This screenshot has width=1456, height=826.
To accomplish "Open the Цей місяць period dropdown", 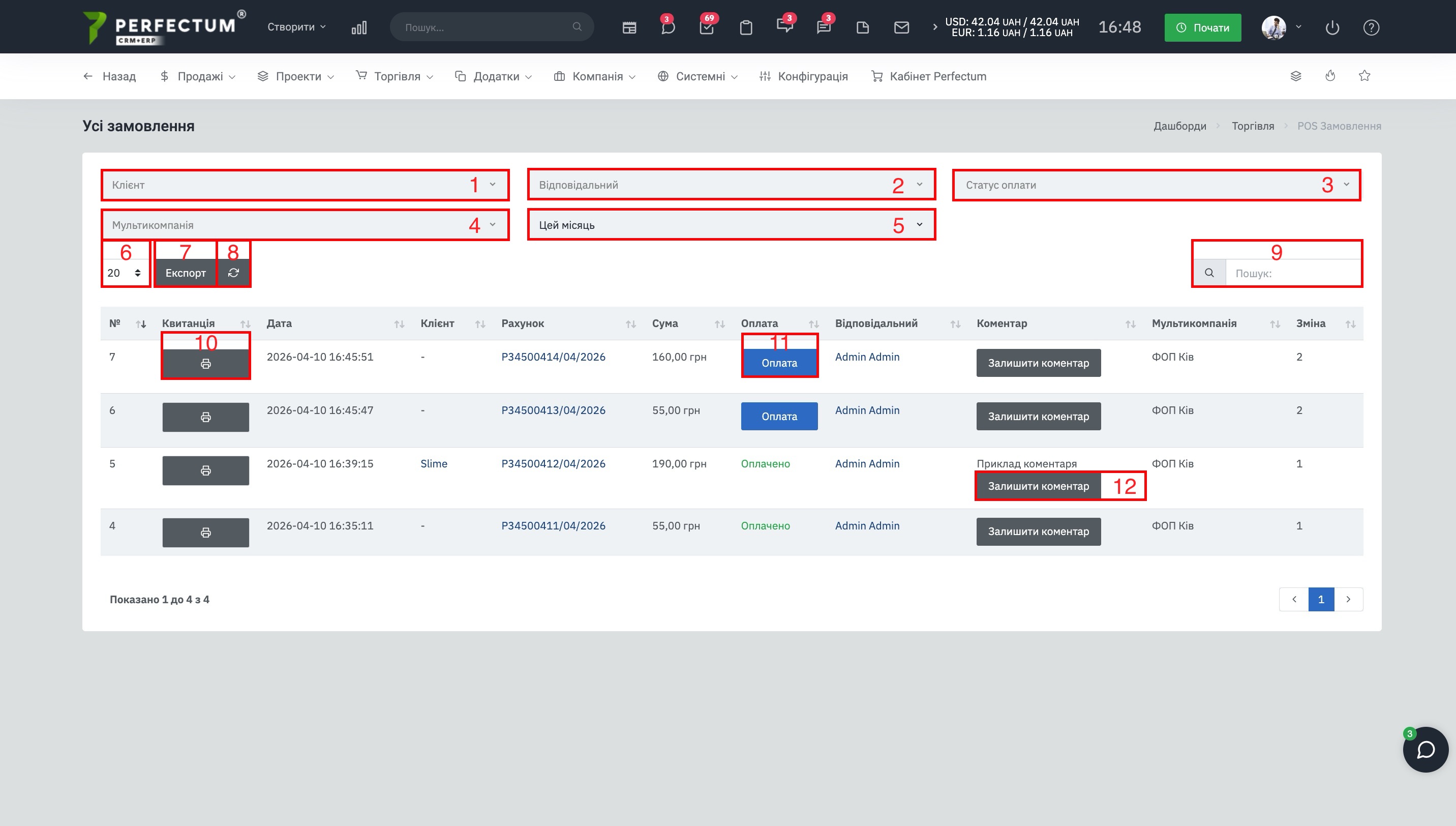I will (731, 225).
